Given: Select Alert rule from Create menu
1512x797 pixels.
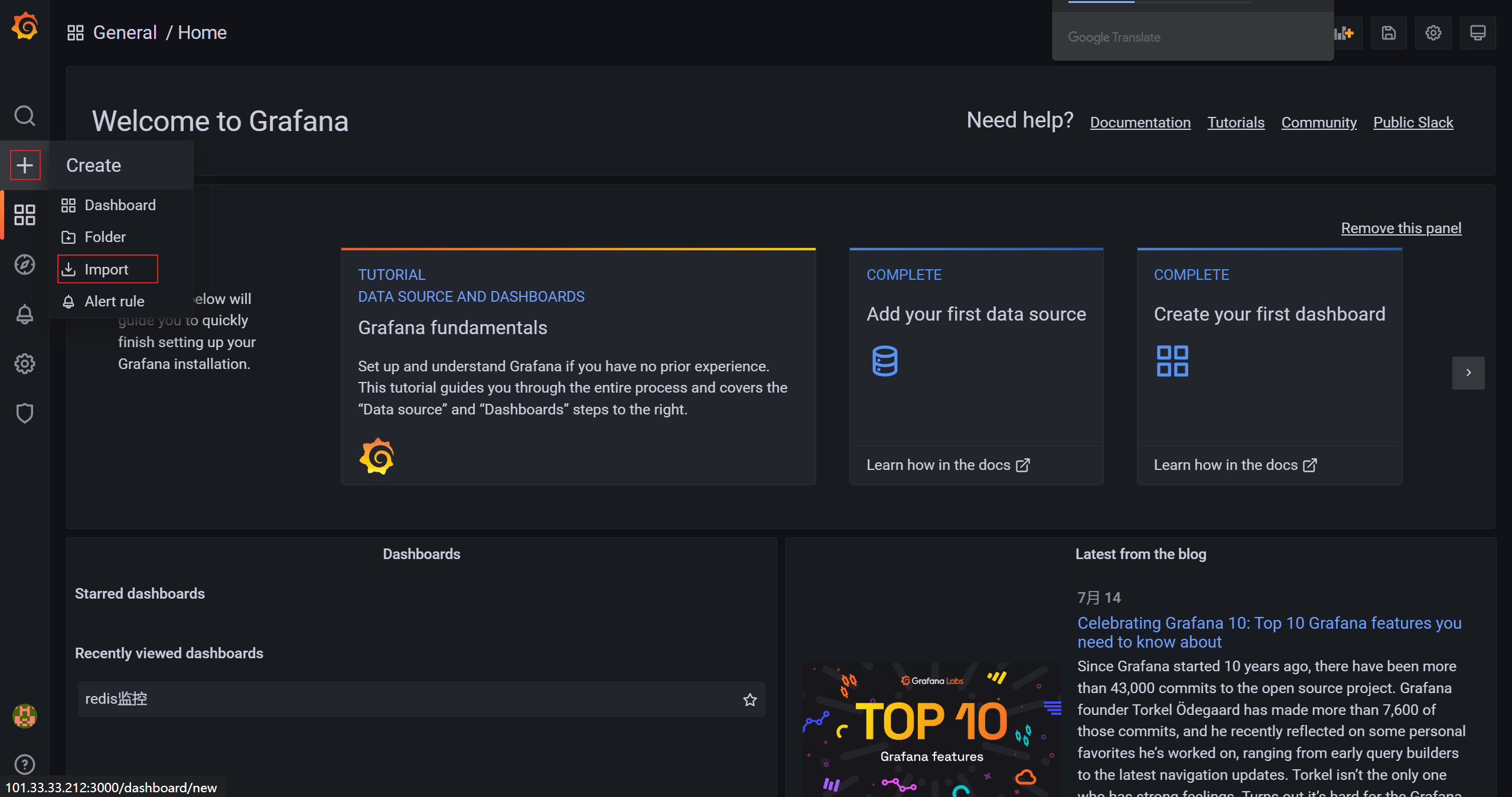Looking at the screenshot, I should (114, 301).
